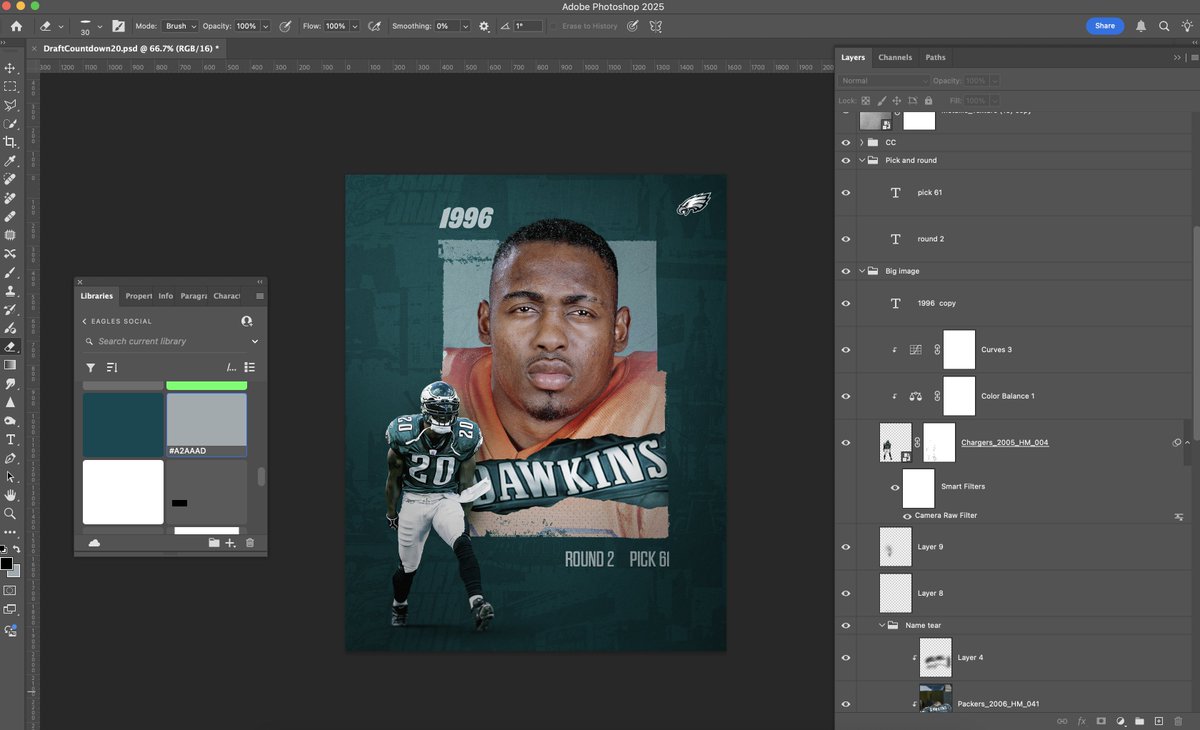Hide the 'pick 61' text layer
The width and height of the screenshot is (1200, 730).
tap(846, 193)
